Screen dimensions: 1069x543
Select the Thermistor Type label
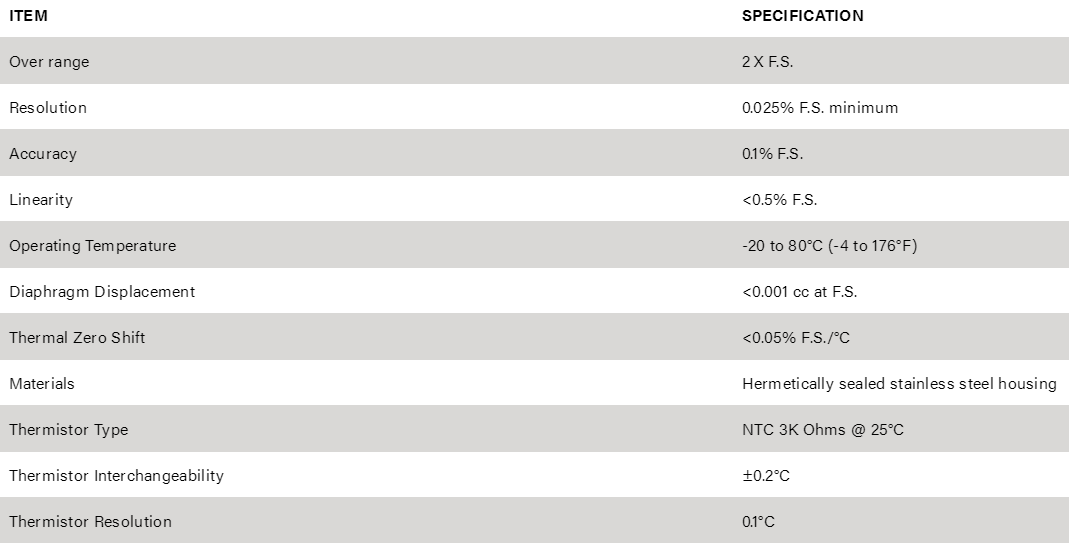[68, 430]
